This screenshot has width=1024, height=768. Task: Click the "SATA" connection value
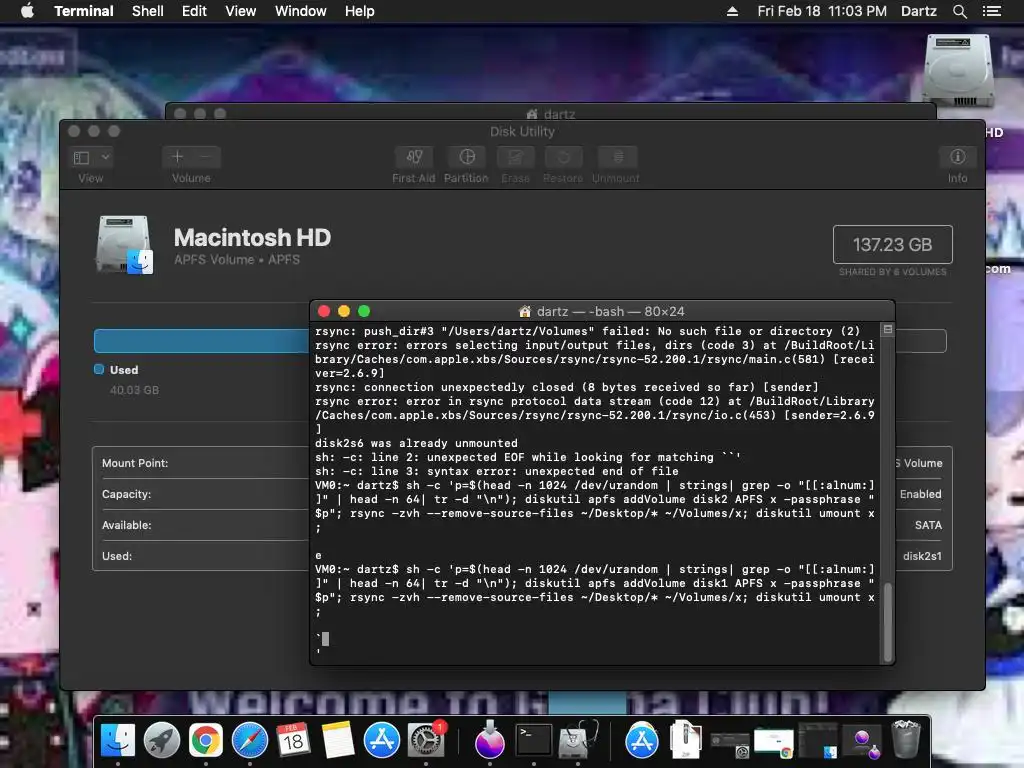(x=928, y=525)
